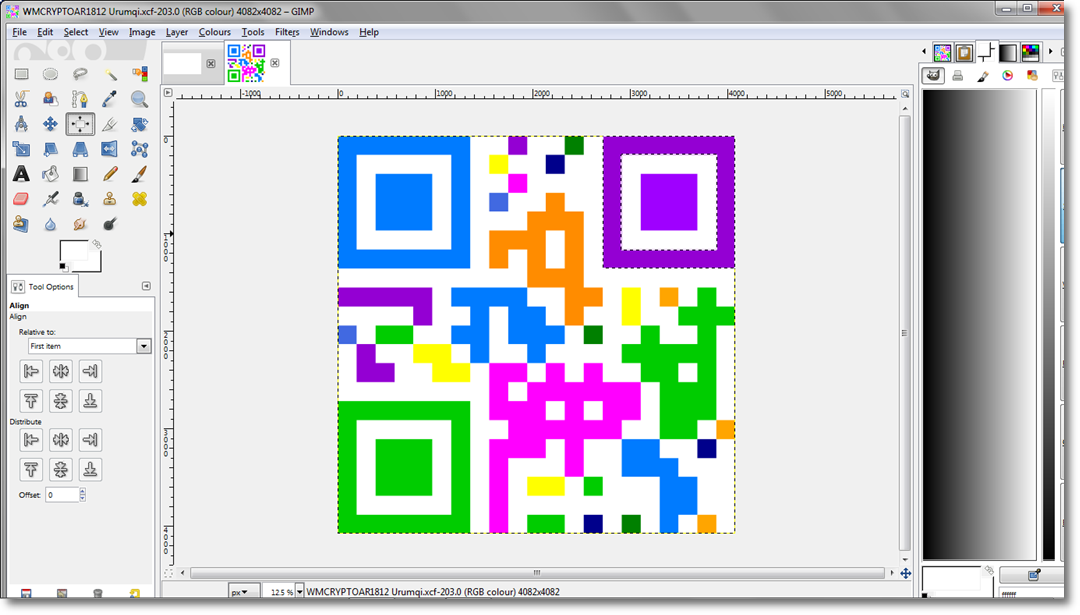
Task: Choose the Fuzzy Select wand tool
Action: pos(110,74)
